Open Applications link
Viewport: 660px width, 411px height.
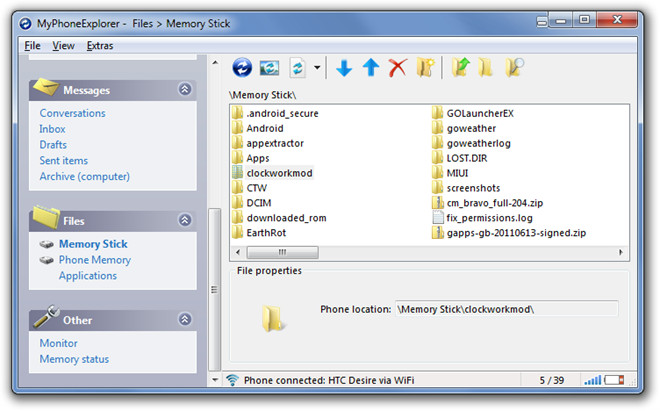[88, 276]
